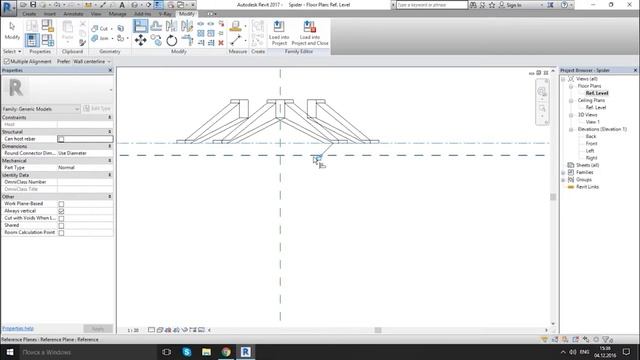Open the Prefer Wall centerline dropdown
640x360 pixels.
[92, 61]
